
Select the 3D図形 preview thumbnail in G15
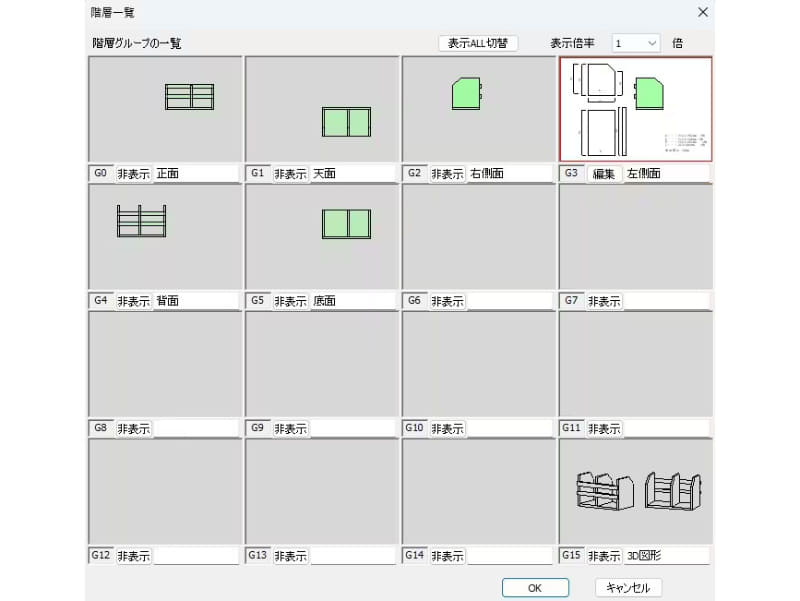(x=636, y=490)
